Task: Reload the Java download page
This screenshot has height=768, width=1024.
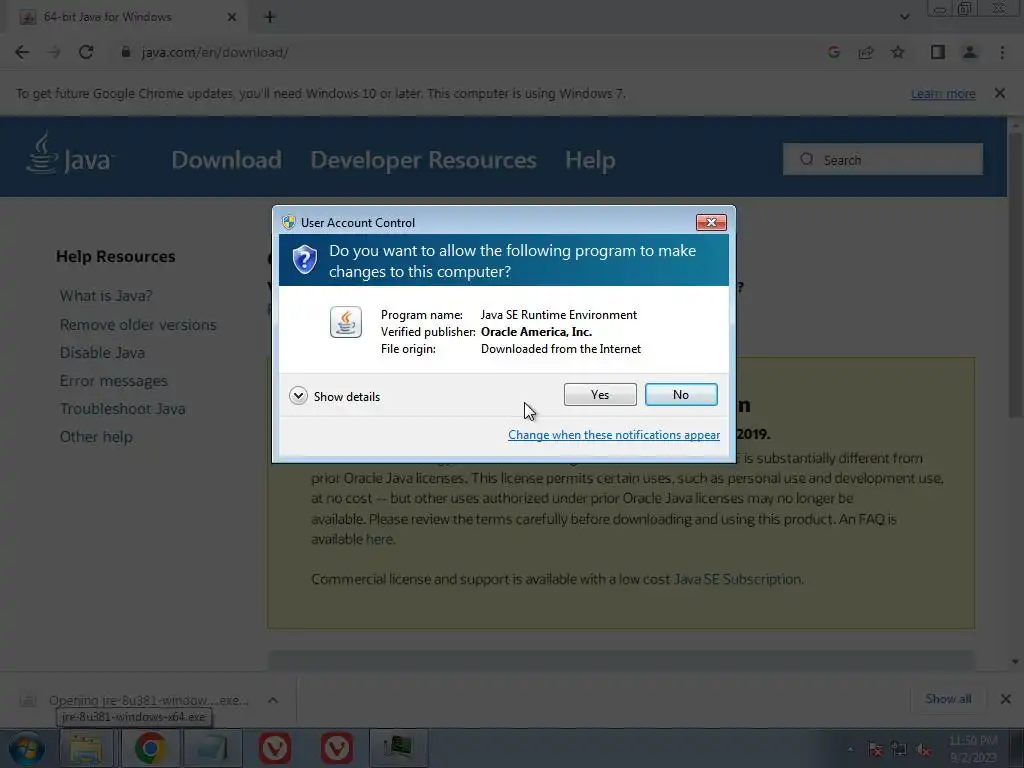Action: (x=86, y=52)
